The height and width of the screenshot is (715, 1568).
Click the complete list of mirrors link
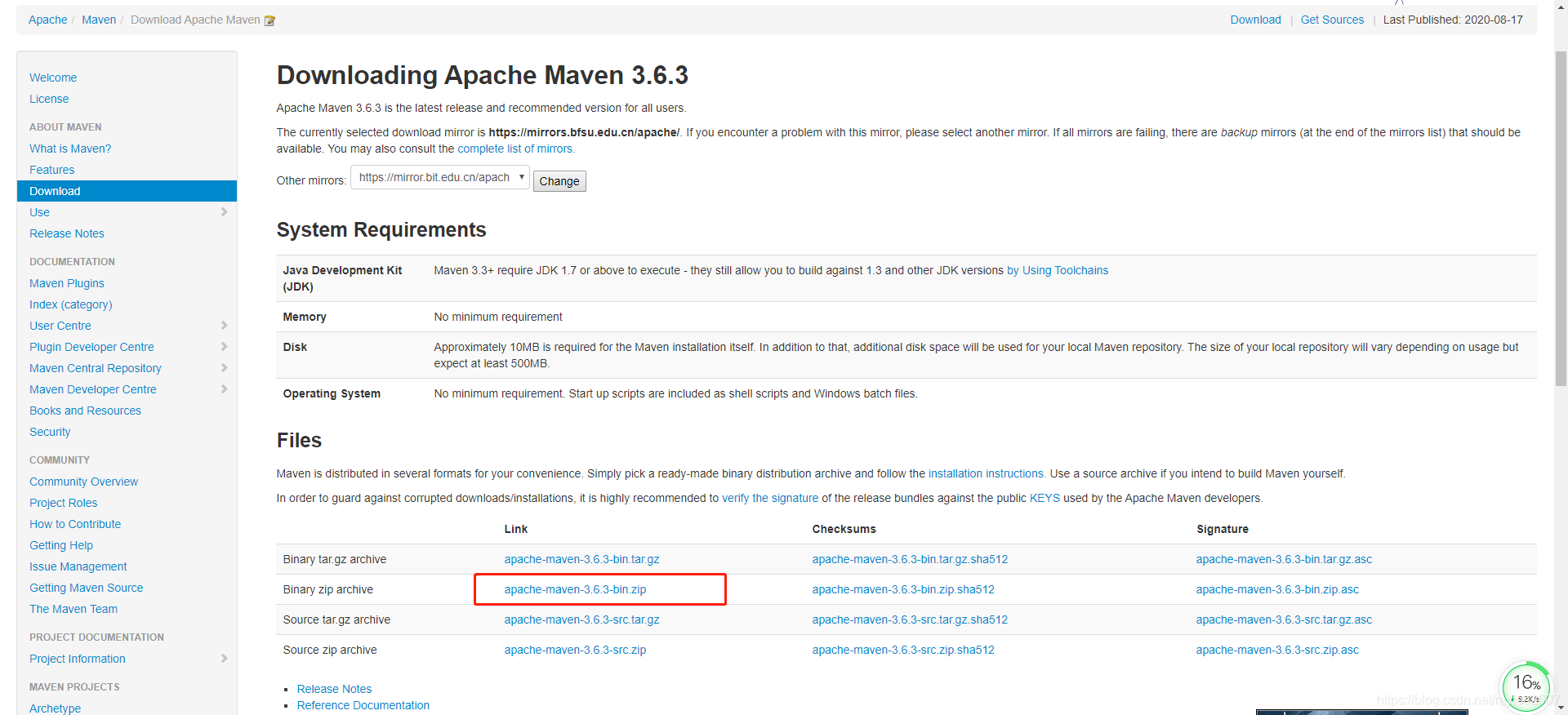coord(516,149)
